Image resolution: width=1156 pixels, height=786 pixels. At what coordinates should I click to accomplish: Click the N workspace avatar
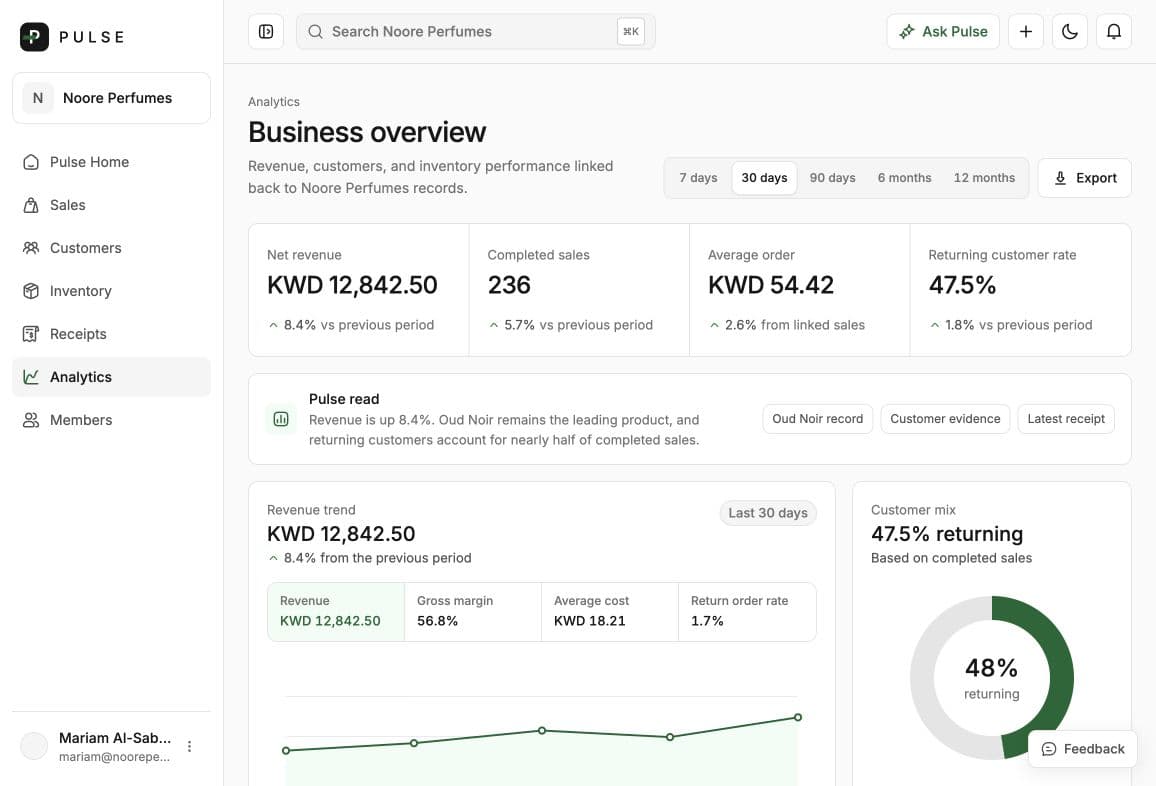point(38,98)
